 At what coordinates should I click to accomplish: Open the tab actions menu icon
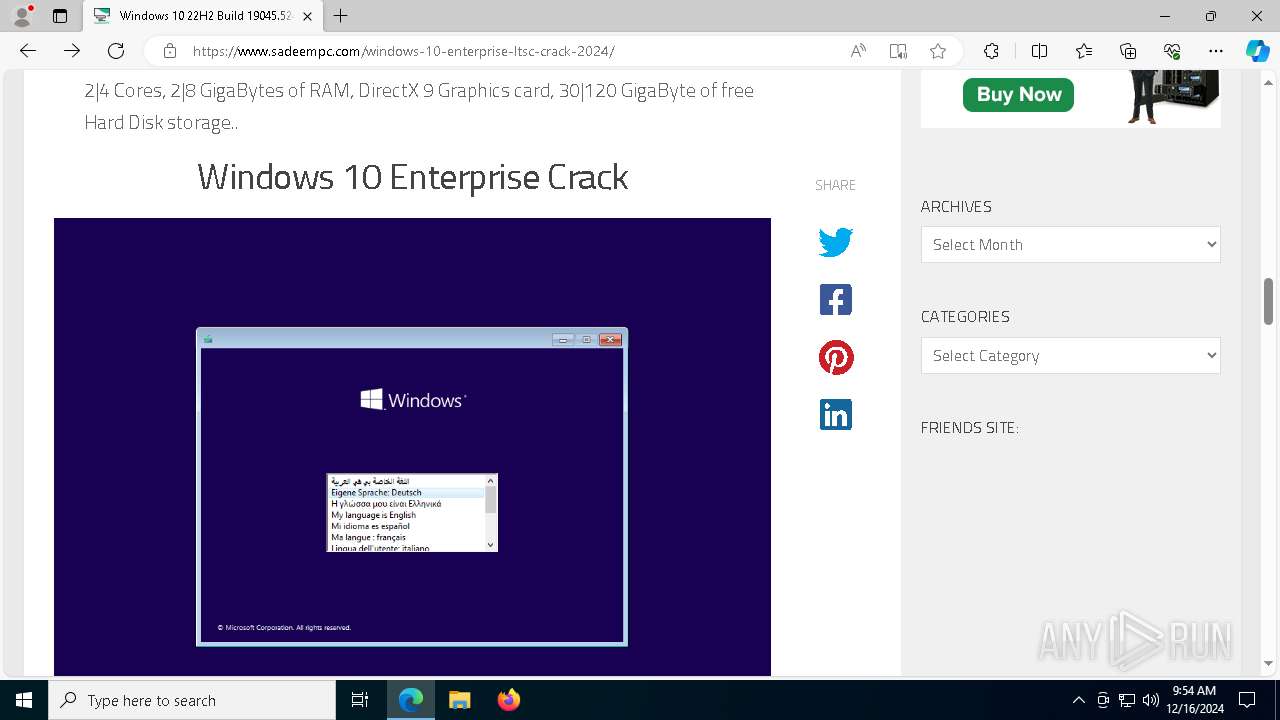click(x=60, y=16)
